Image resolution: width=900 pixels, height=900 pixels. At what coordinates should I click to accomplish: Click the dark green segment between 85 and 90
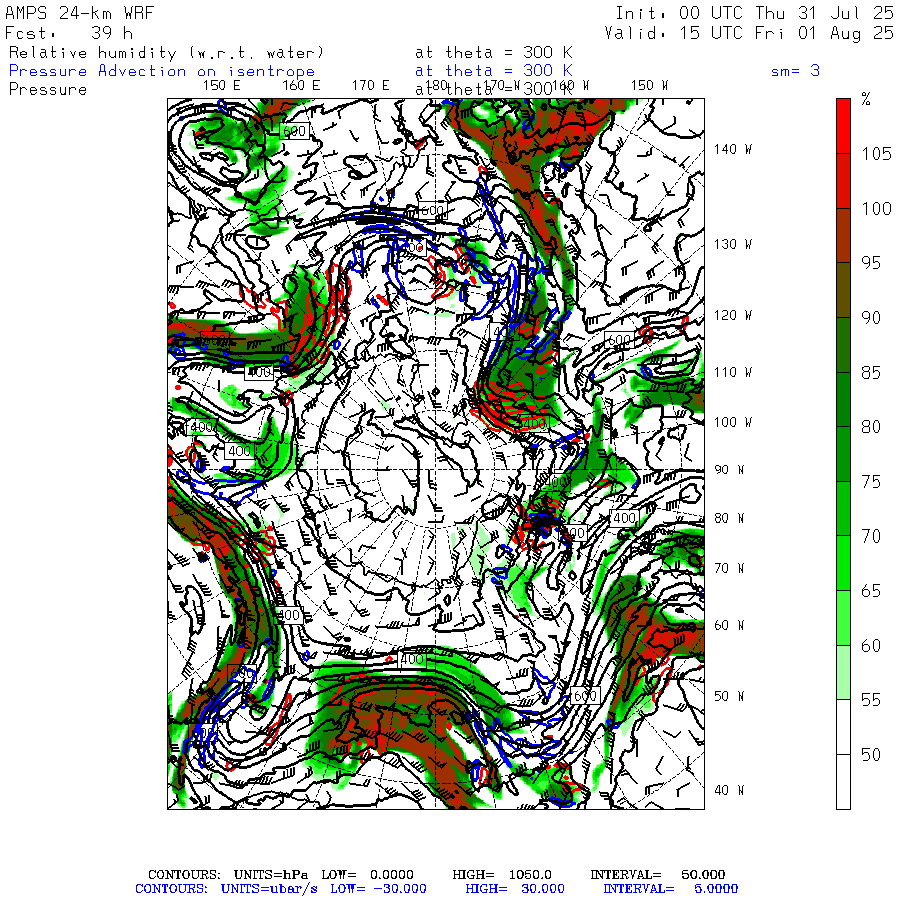click(843, 345)
